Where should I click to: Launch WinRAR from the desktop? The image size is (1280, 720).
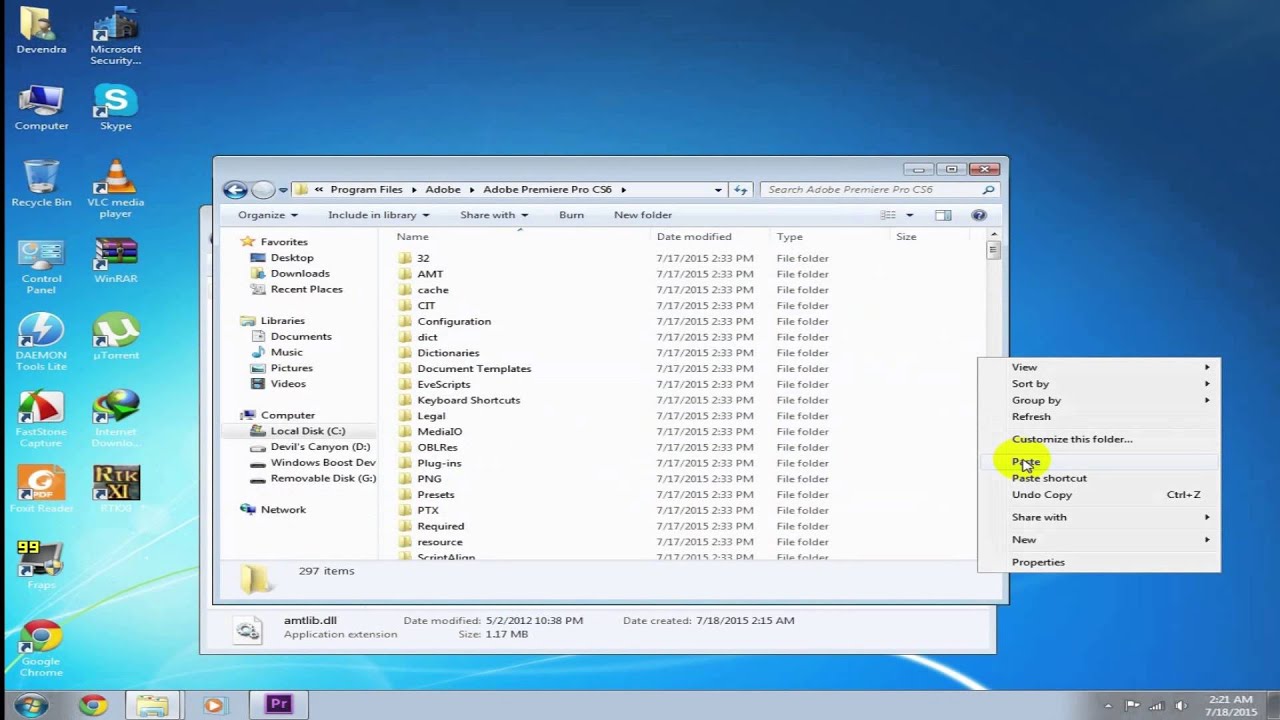point(115,260)
